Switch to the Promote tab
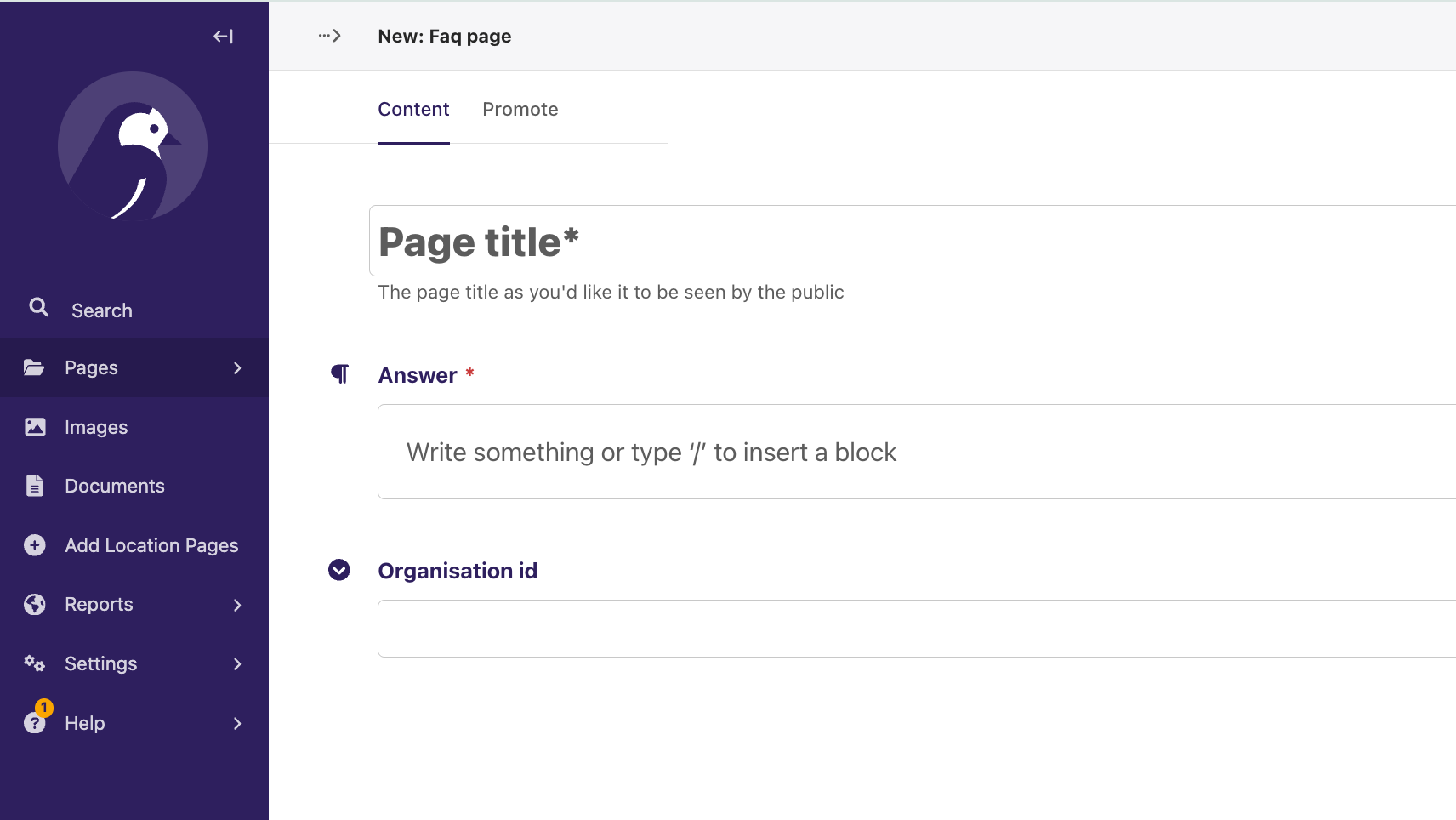Viewport: 1456px width, 820px height. pos(520,110)
